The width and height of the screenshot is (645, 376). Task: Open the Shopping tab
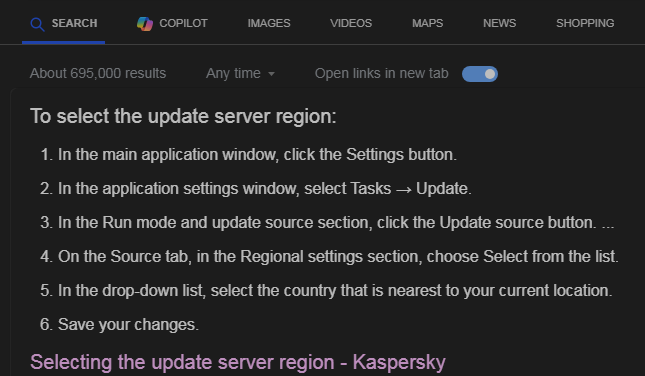[x=585, y=23]
